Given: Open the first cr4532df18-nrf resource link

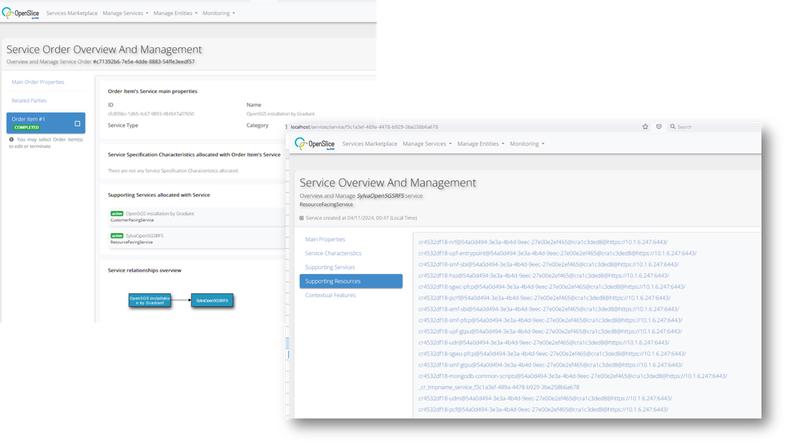Looking at the screenshot, I should tap(552, 240).
